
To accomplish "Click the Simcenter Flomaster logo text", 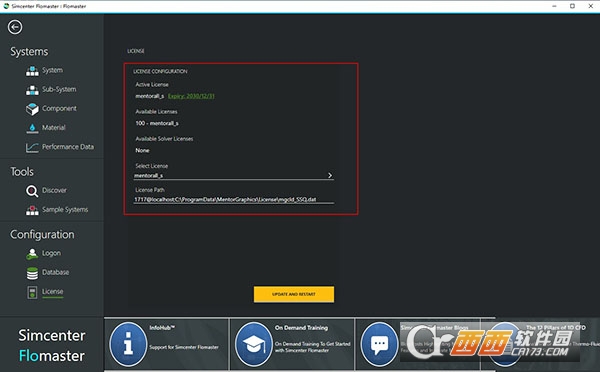I will [52, 346].
